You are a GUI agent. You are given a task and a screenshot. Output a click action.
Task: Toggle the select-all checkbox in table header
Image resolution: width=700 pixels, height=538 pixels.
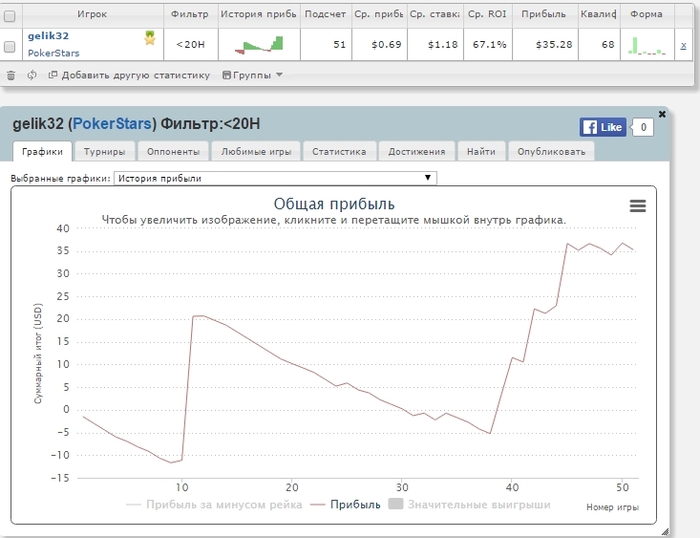9,17
